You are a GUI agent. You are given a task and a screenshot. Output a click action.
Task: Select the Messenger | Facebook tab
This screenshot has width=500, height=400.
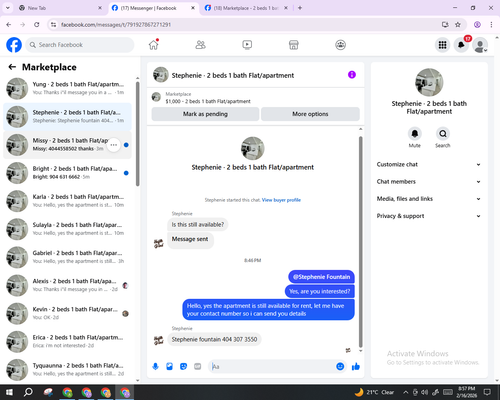pyautogui.click(x=153, y=8)
